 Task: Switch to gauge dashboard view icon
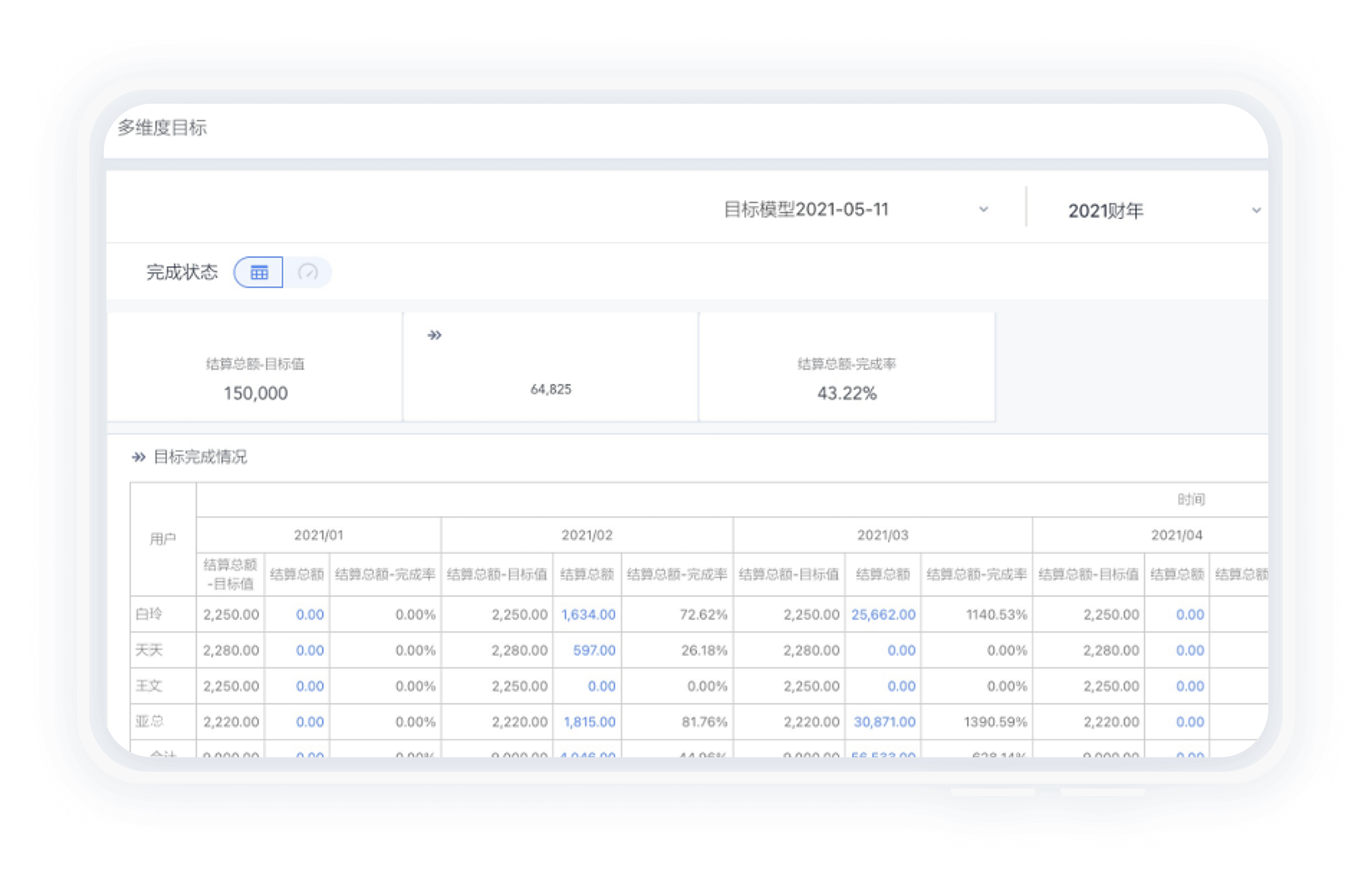click(308, 272)
